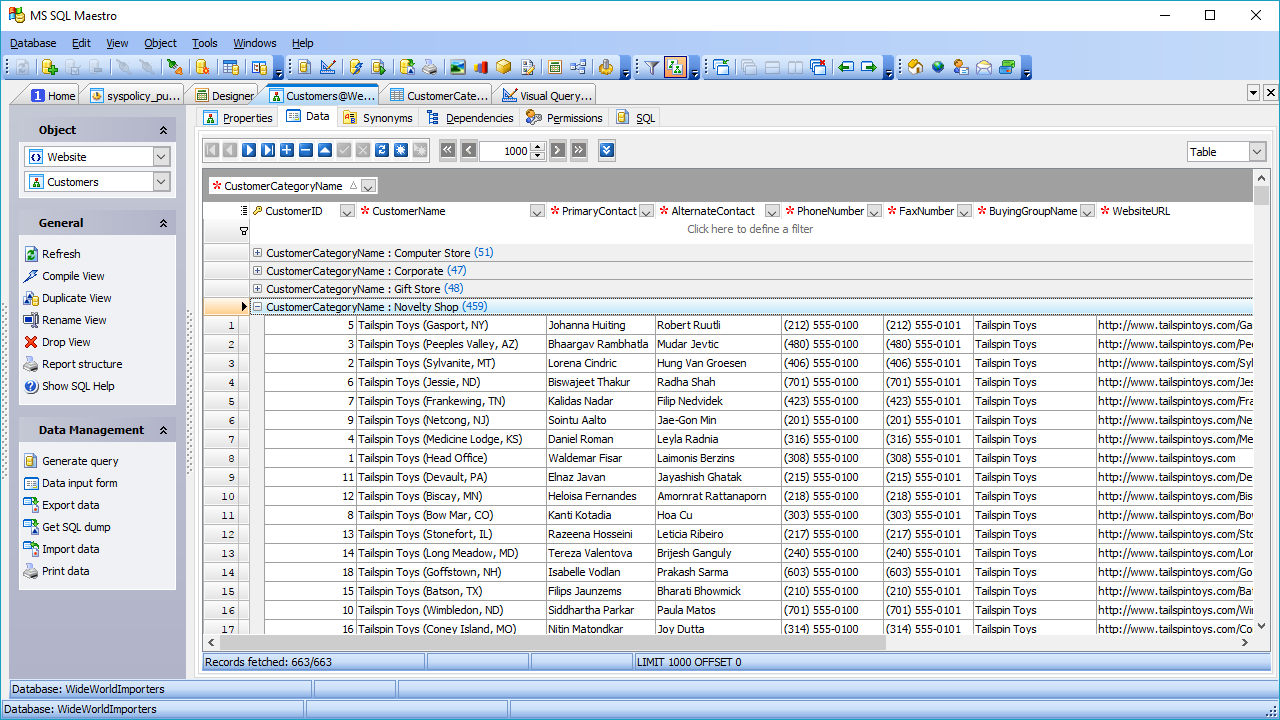The image size is (1280, 720).
Task: Open the Tools menu
Action: (x=204, y=43)
